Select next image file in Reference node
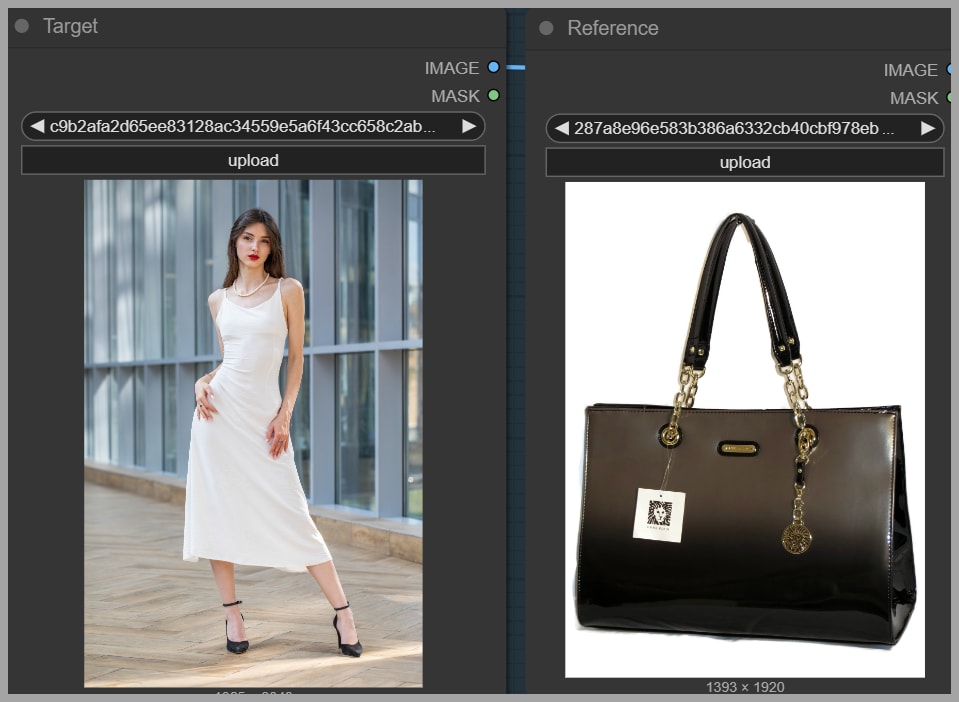 (x=928, y=128)
